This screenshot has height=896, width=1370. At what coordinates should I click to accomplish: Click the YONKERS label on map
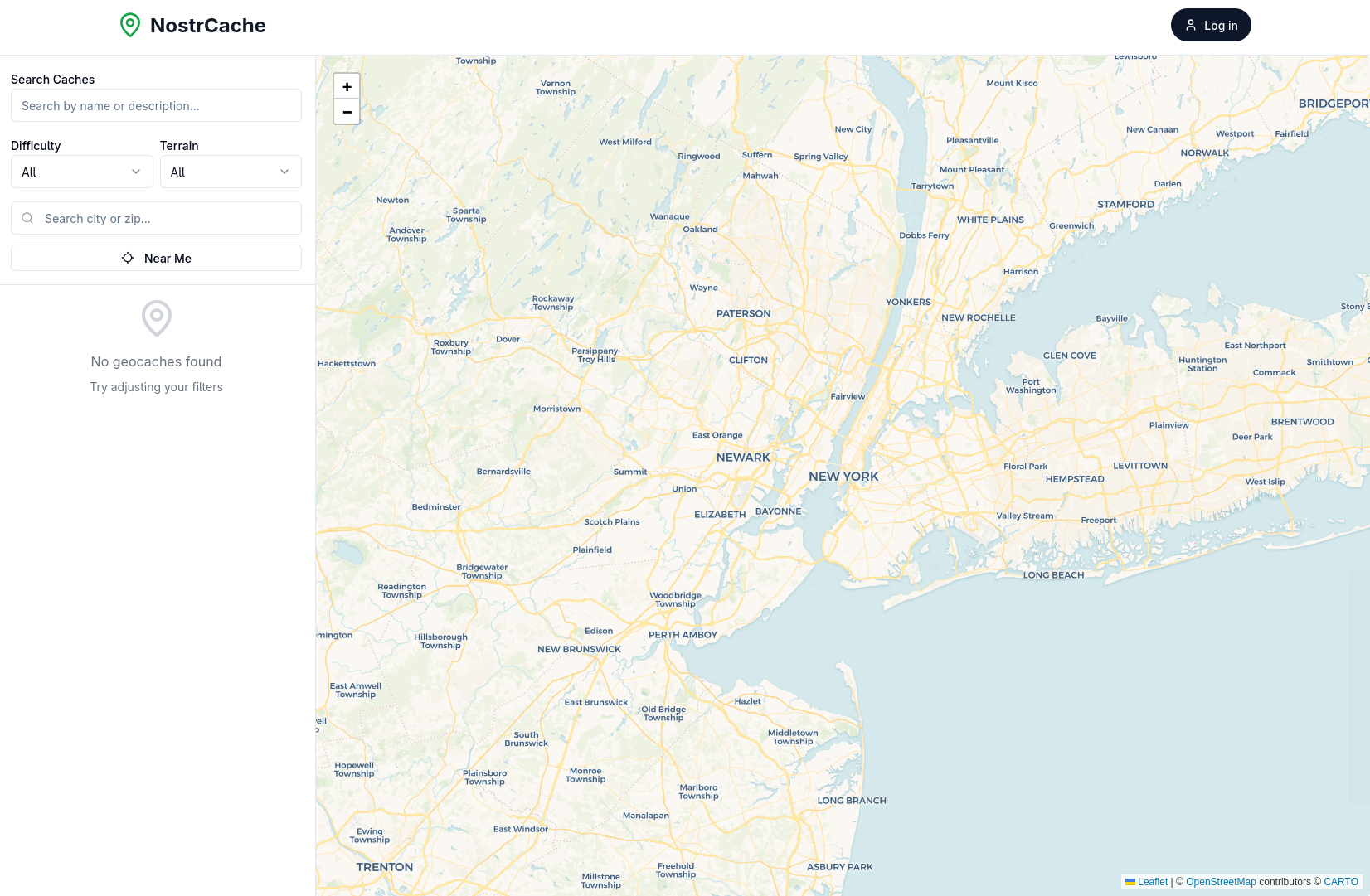coord(908,303)
